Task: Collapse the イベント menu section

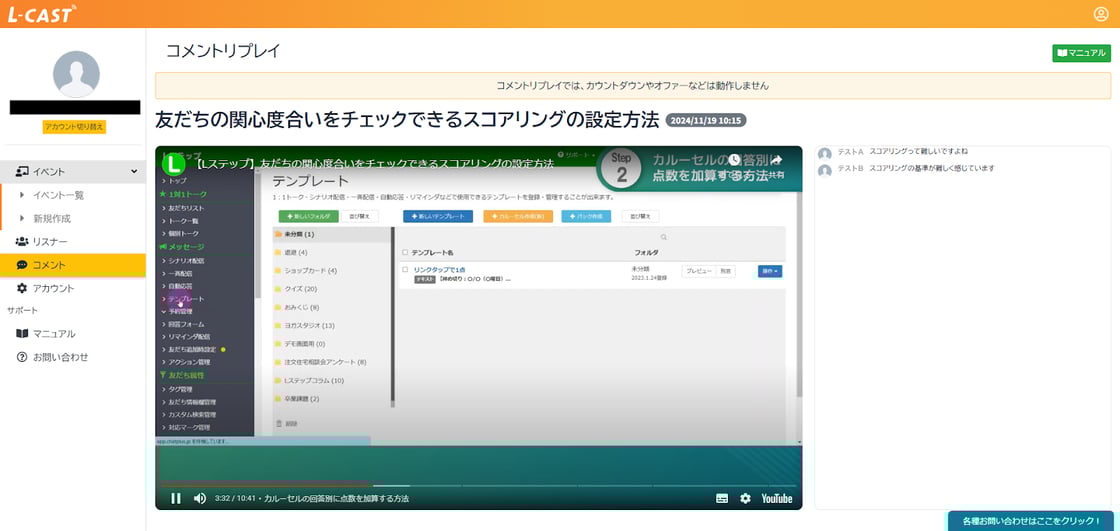Action: tap(73, 172)
